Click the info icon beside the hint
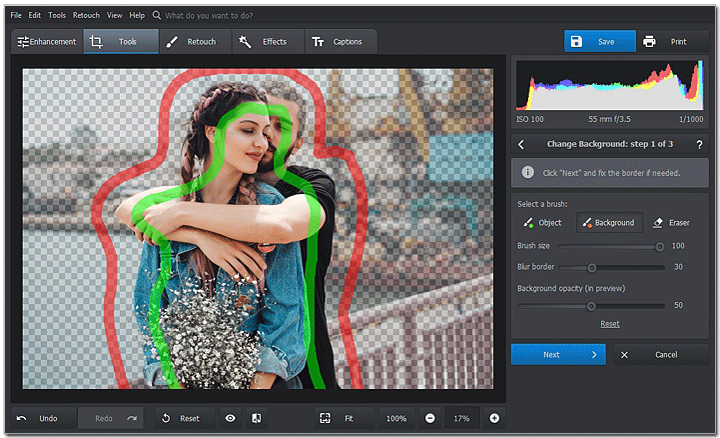 point(528,173)
